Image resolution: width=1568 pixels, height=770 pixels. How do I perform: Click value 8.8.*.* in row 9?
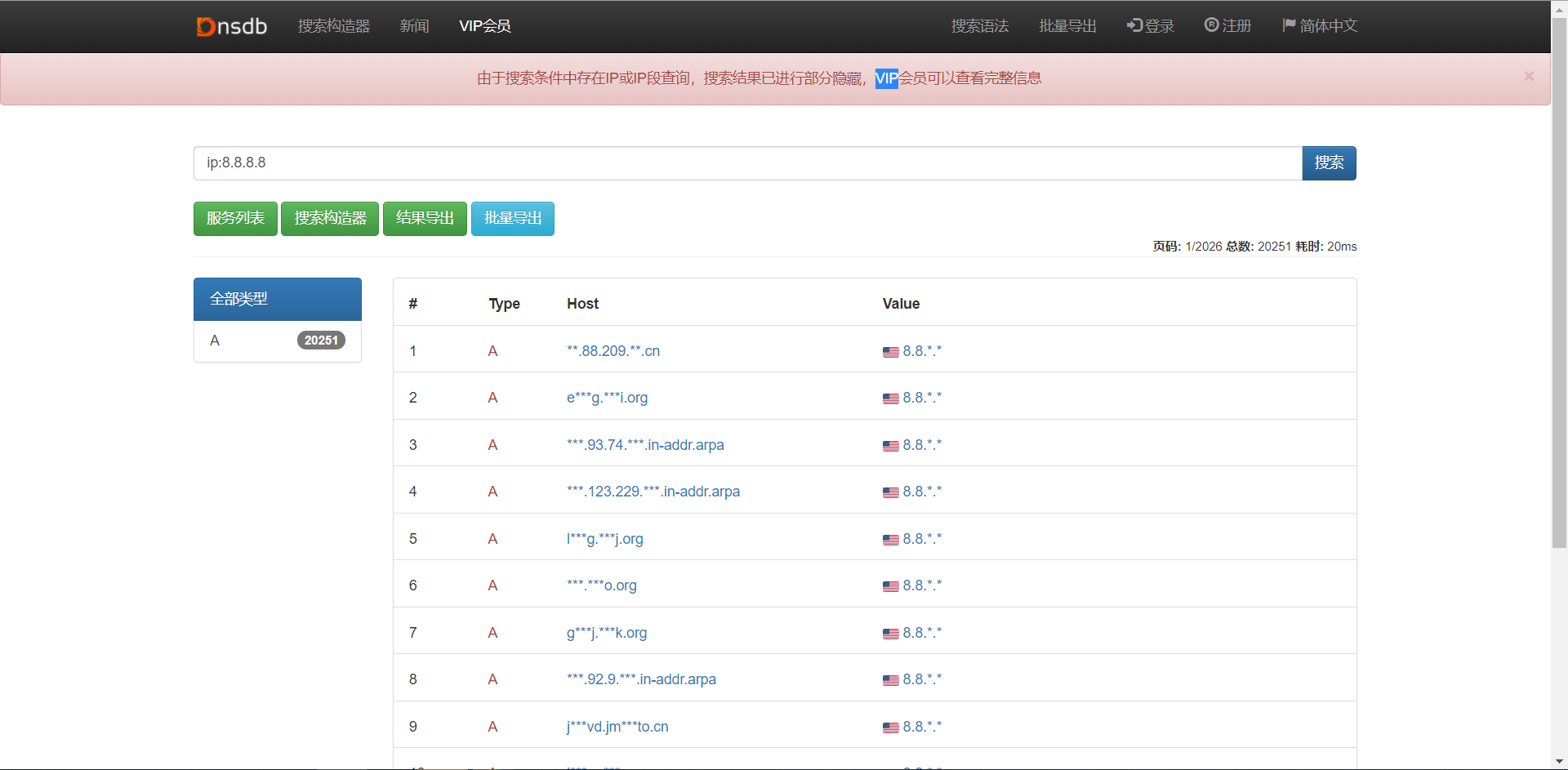tap(922, 727)
